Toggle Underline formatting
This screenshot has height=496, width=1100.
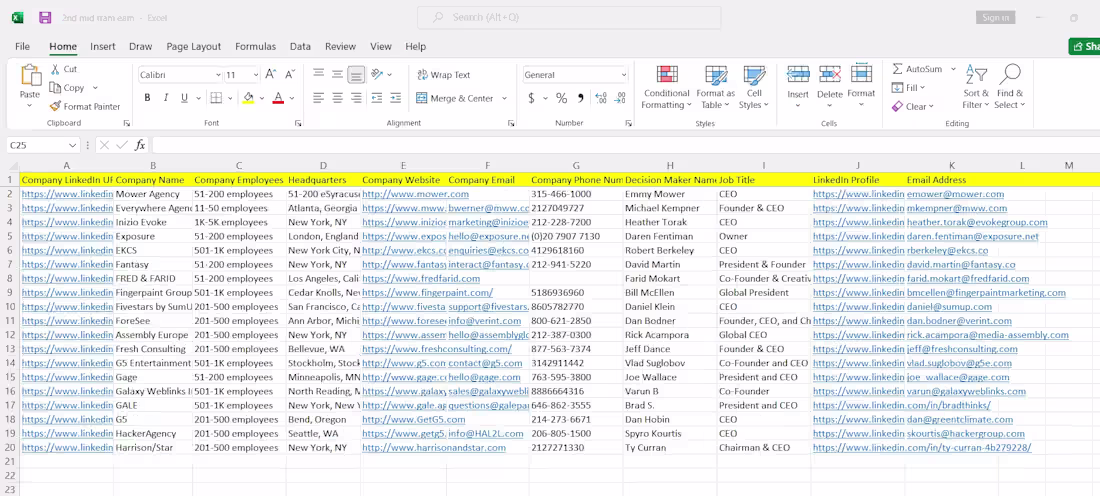pyautogui.click(x=184, y=98)
